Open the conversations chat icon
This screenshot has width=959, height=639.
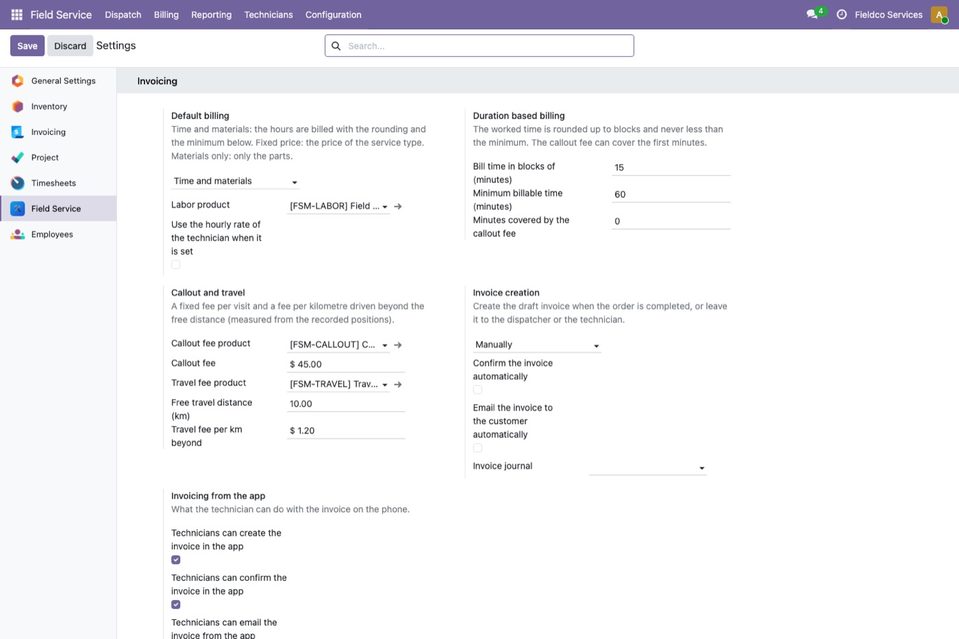pyautogui.click(x=812, y=14)
